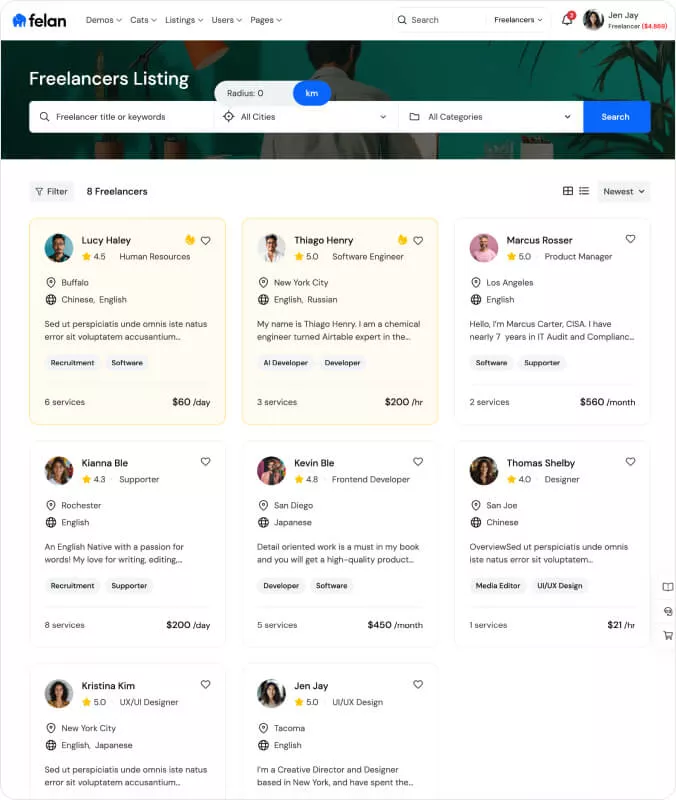Screen dimensions: 676x800
Task: Open the Listings menu
Action: click(184, 20)
